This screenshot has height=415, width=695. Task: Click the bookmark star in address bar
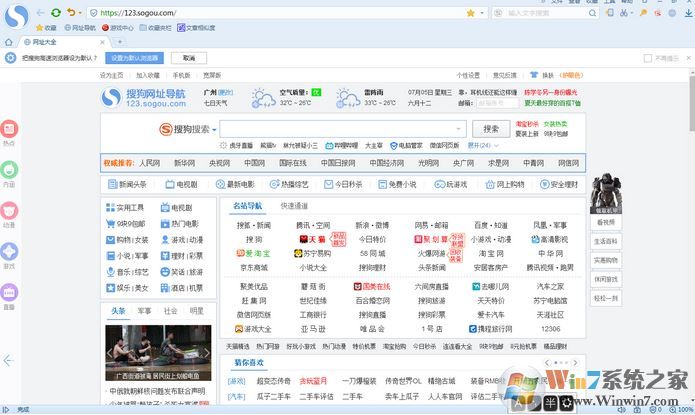[470, 13]
